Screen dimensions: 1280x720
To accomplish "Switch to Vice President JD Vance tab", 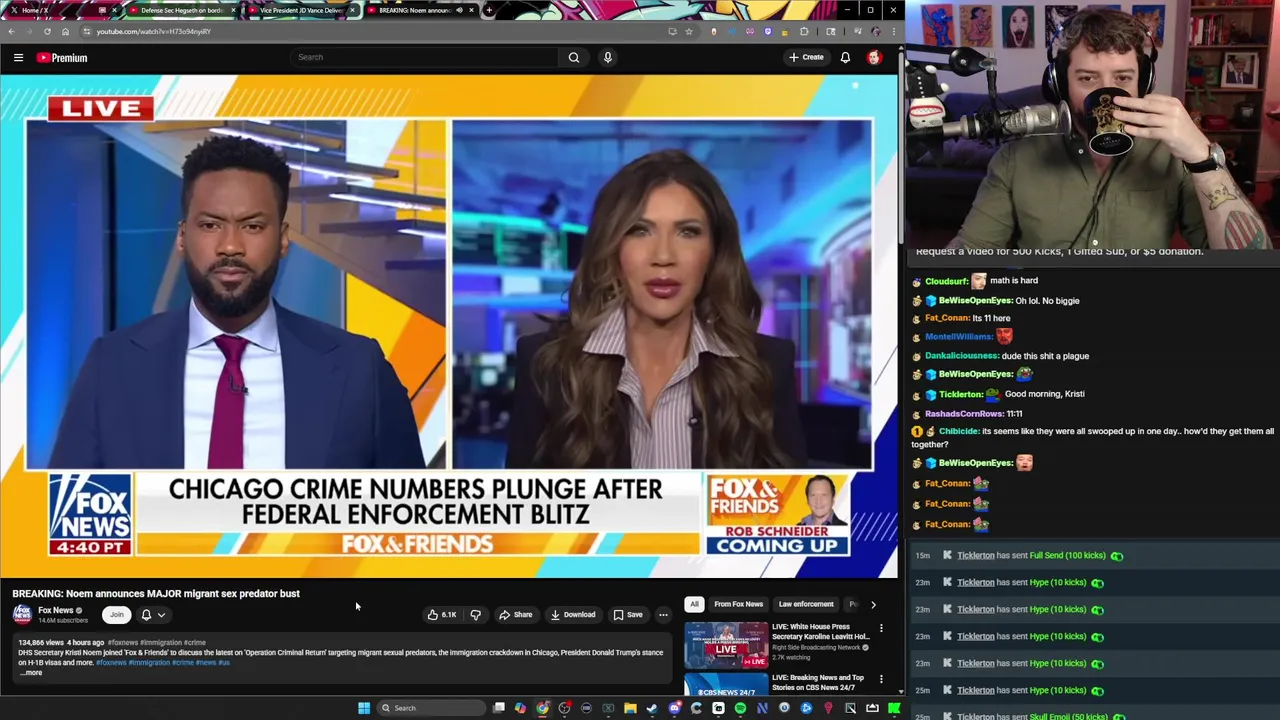I will [x=302, y=10].
